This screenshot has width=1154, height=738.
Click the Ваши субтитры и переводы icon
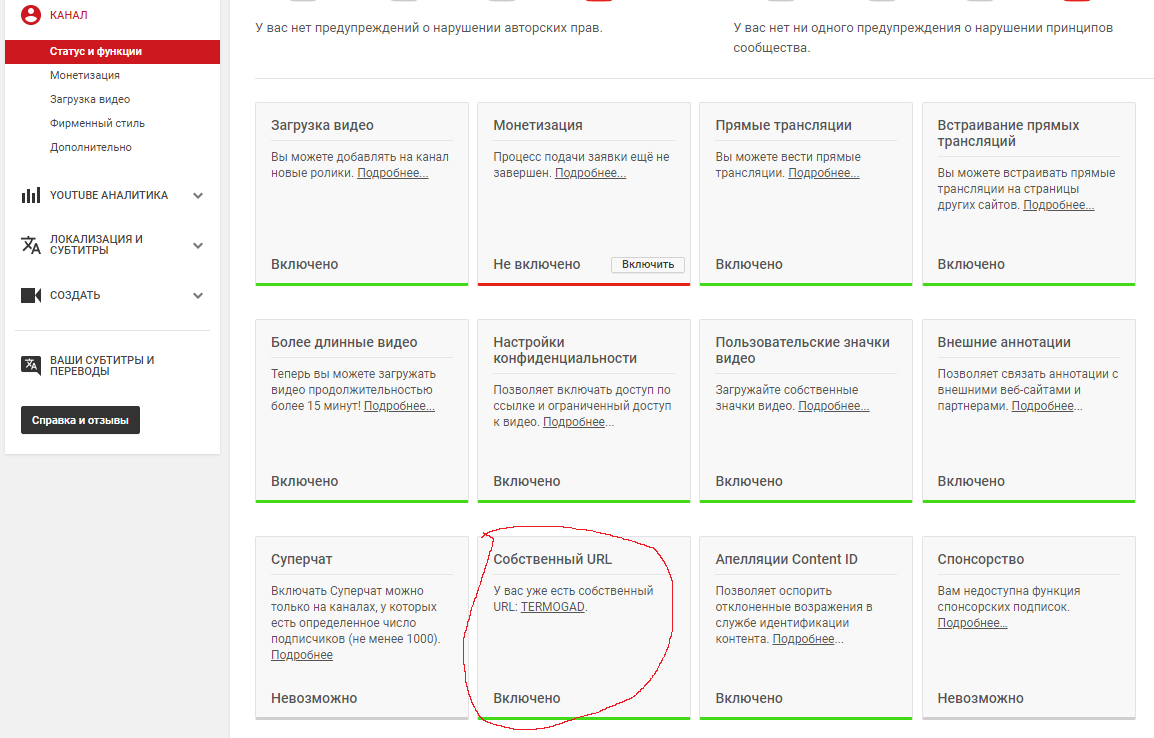click(x=31, y=365)
